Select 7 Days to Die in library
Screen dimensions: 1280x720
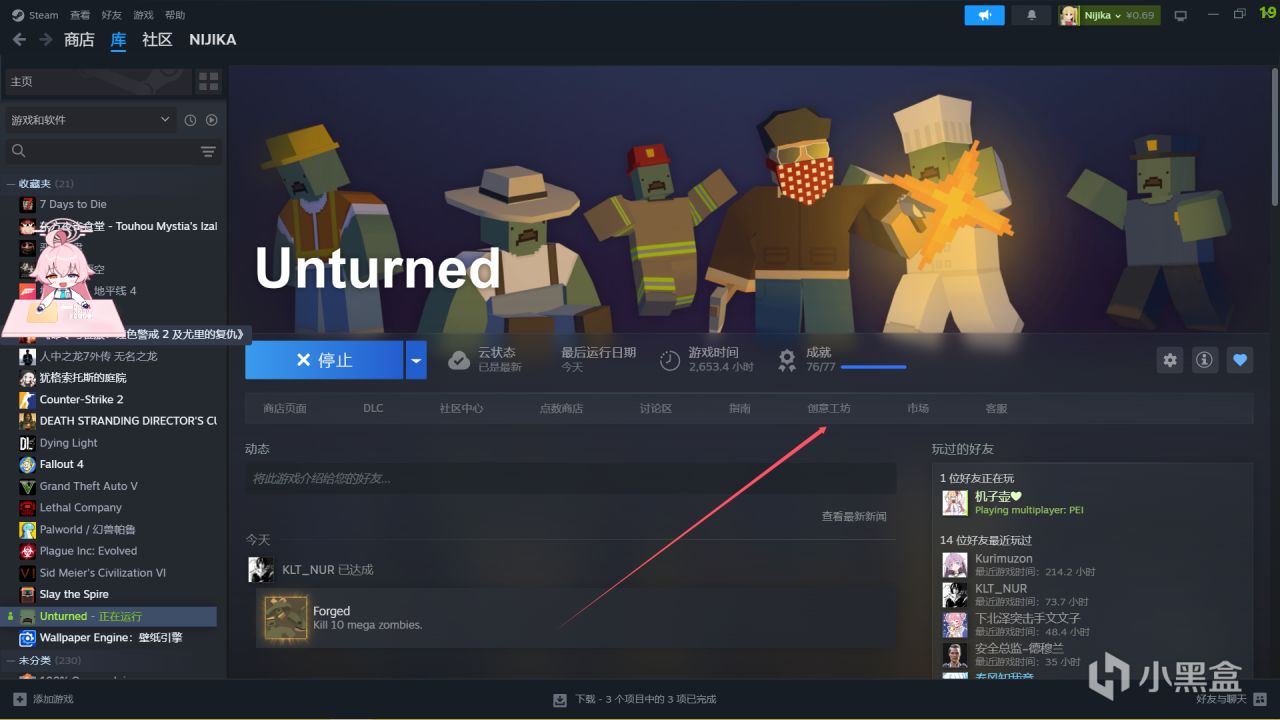click(73, 205)
